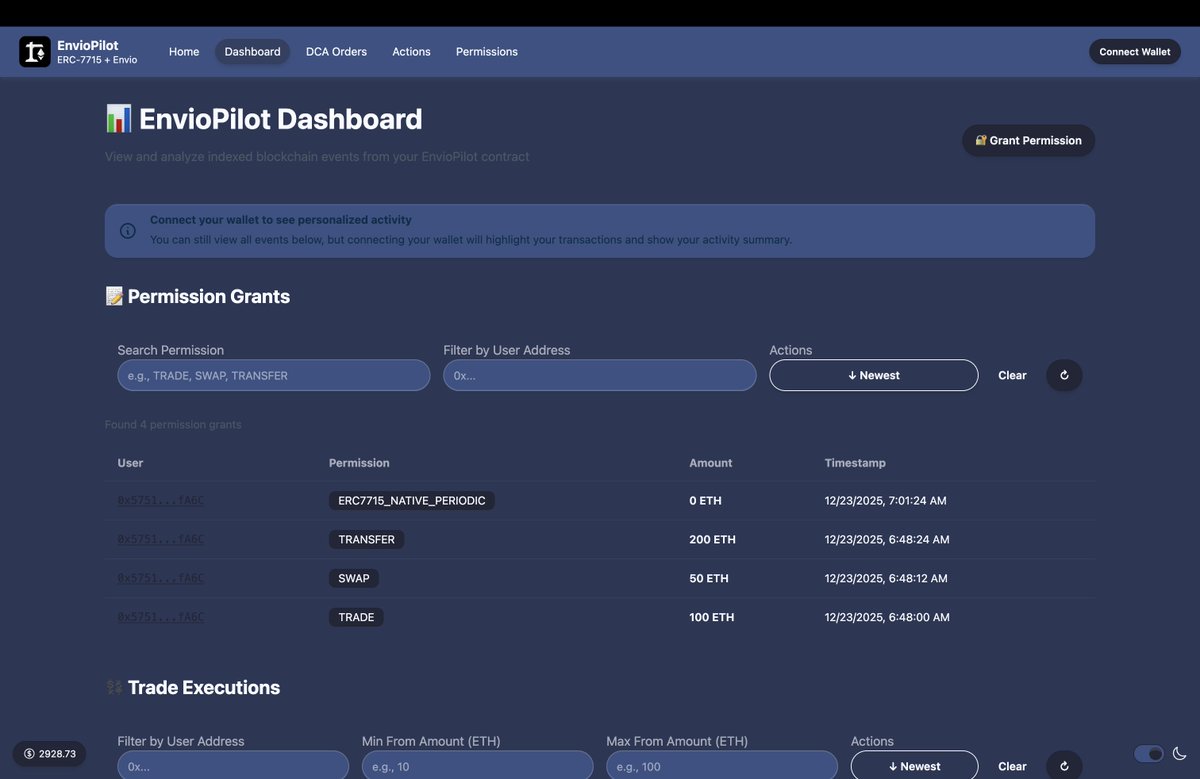Viewport: 1200px width, 779px height.
Task: Toggle Newest sort in Permission Grants
Action: (874, 375)
